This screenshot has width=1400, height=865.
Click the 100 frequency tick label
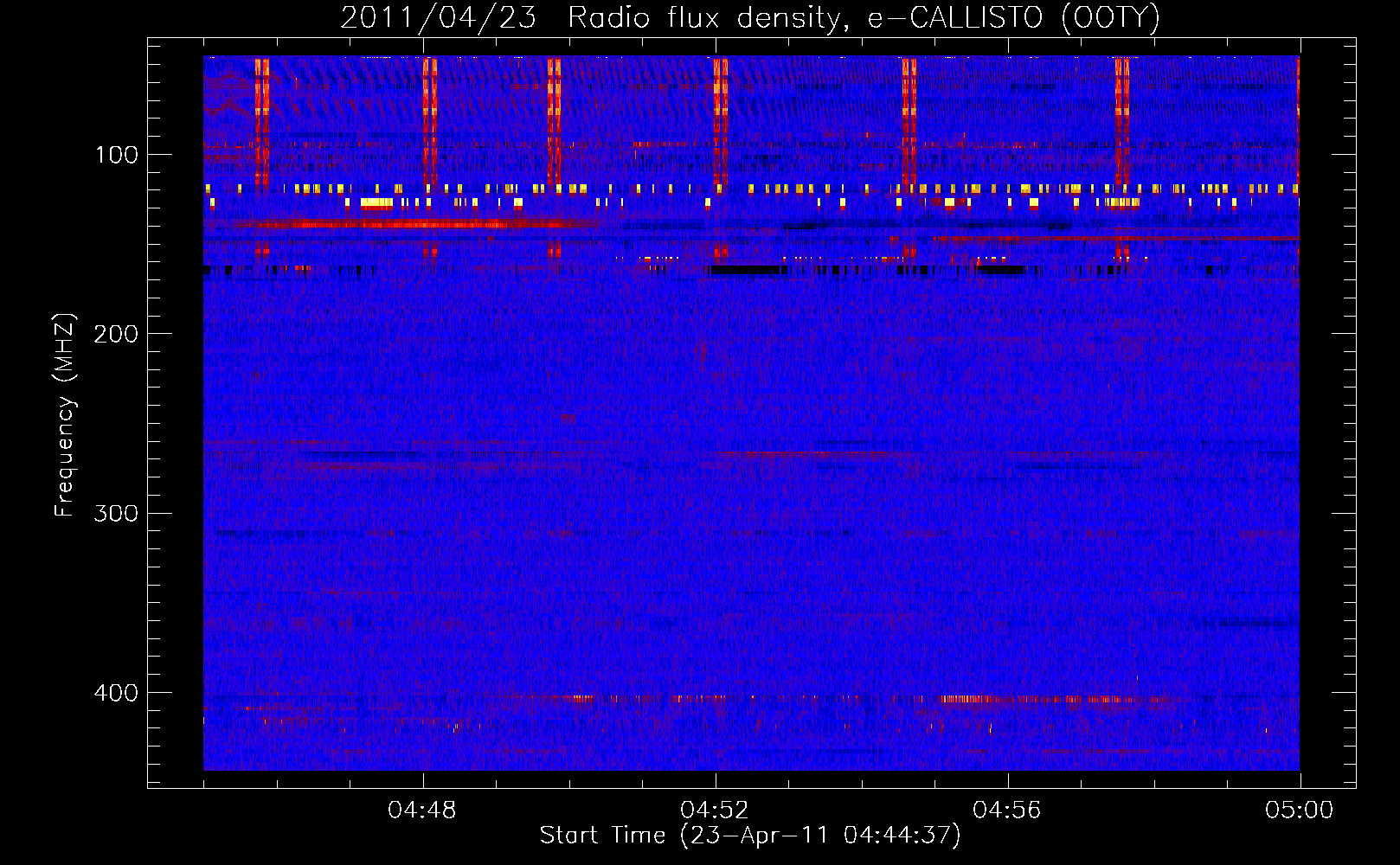[117, 155]
